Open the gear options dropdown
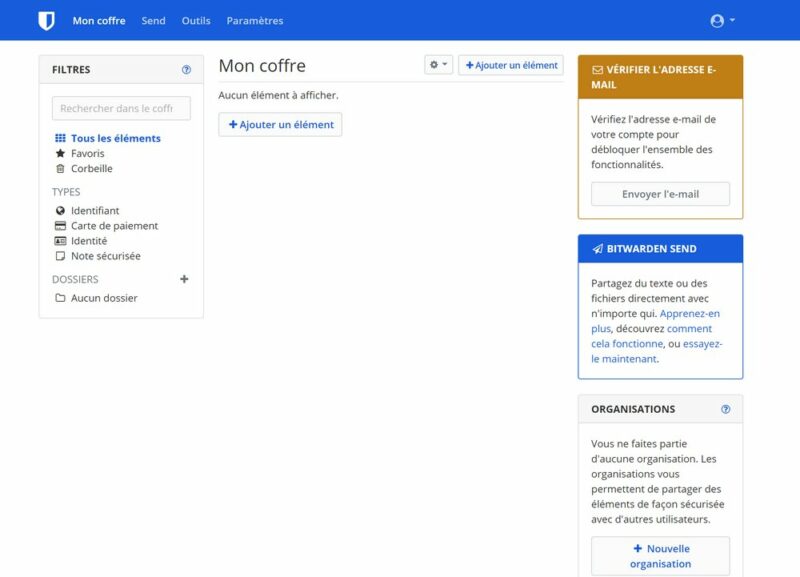The image size is (800, 577). [x=438, y=65]
